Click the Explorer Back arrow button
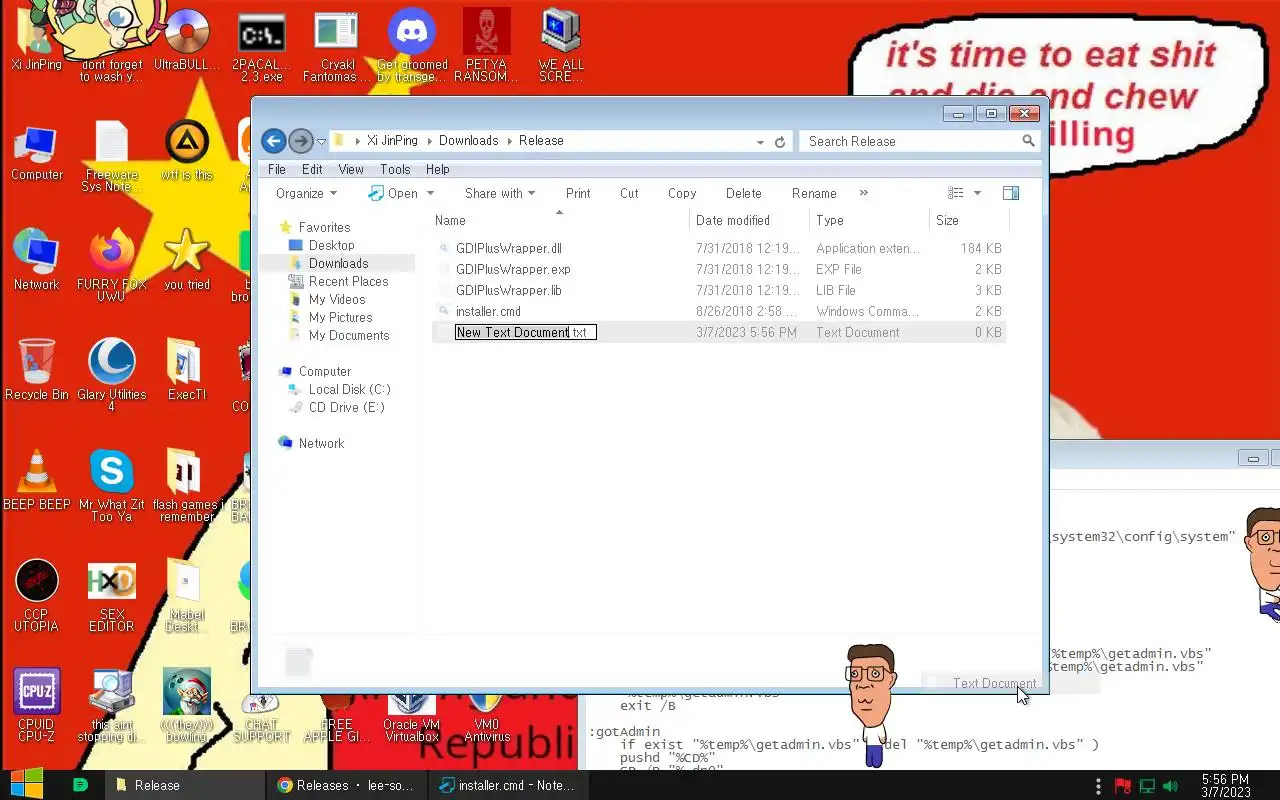This screenshot has width=1280, height=800. coord(273,141)
